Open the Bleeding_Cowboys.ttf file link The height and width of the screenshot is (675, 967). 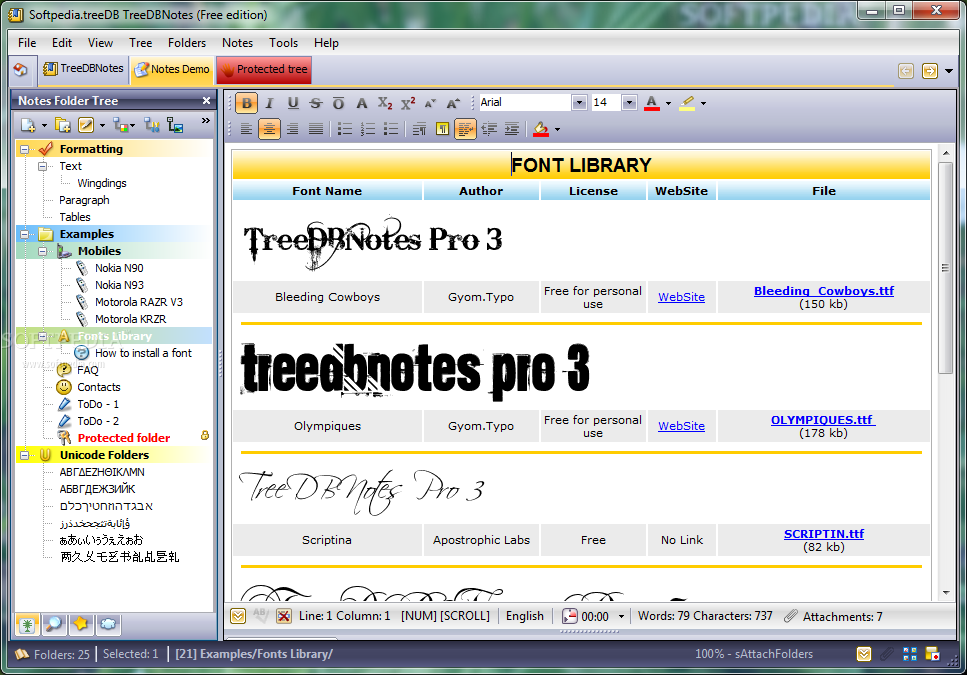click(x=823, y=291)
